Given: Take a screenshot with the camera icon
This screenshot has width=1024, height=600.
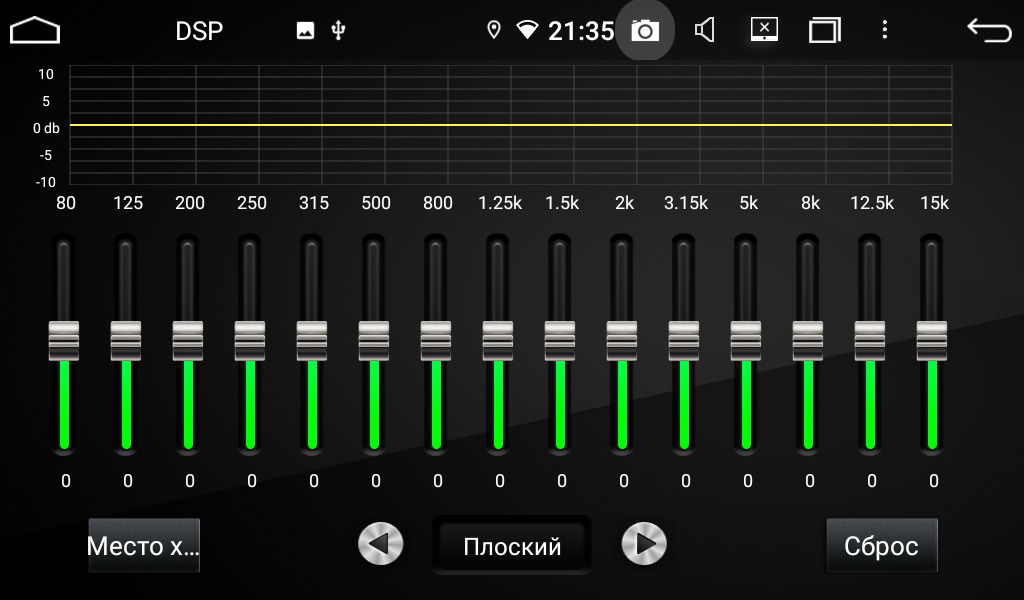Looking at the screenshot, I should click(x=645, y=31).
